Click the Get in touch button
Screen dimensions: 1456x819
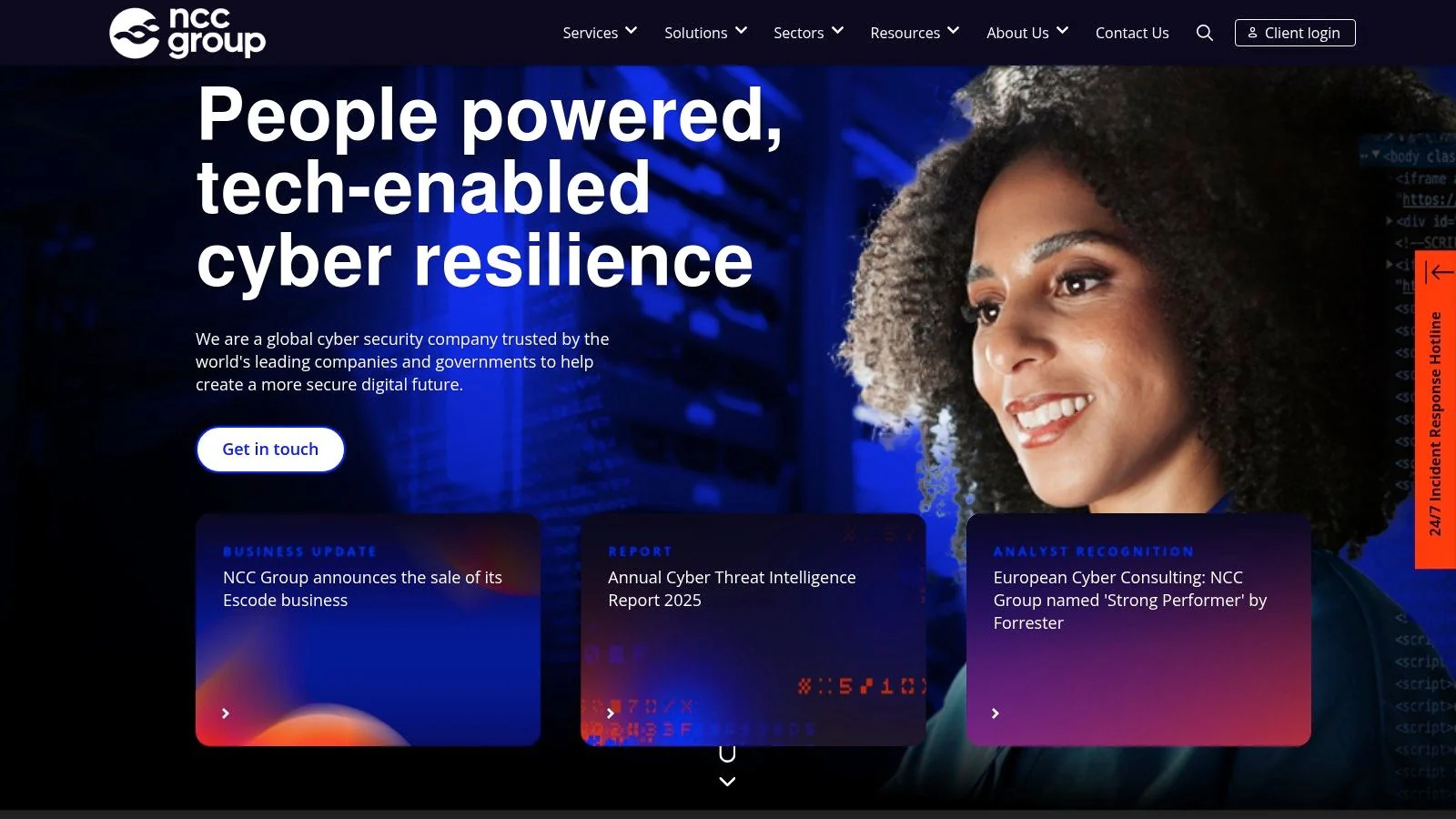click(270, 450)
